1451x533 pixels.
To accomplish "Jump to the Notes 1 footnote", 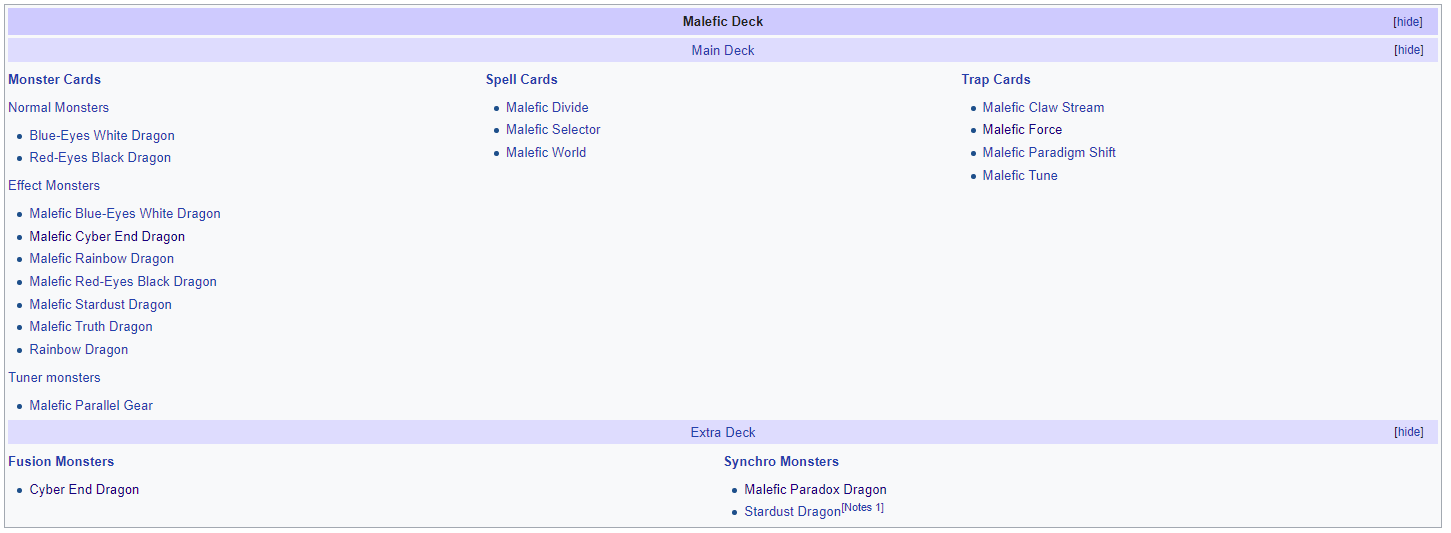I will [862, 508].
